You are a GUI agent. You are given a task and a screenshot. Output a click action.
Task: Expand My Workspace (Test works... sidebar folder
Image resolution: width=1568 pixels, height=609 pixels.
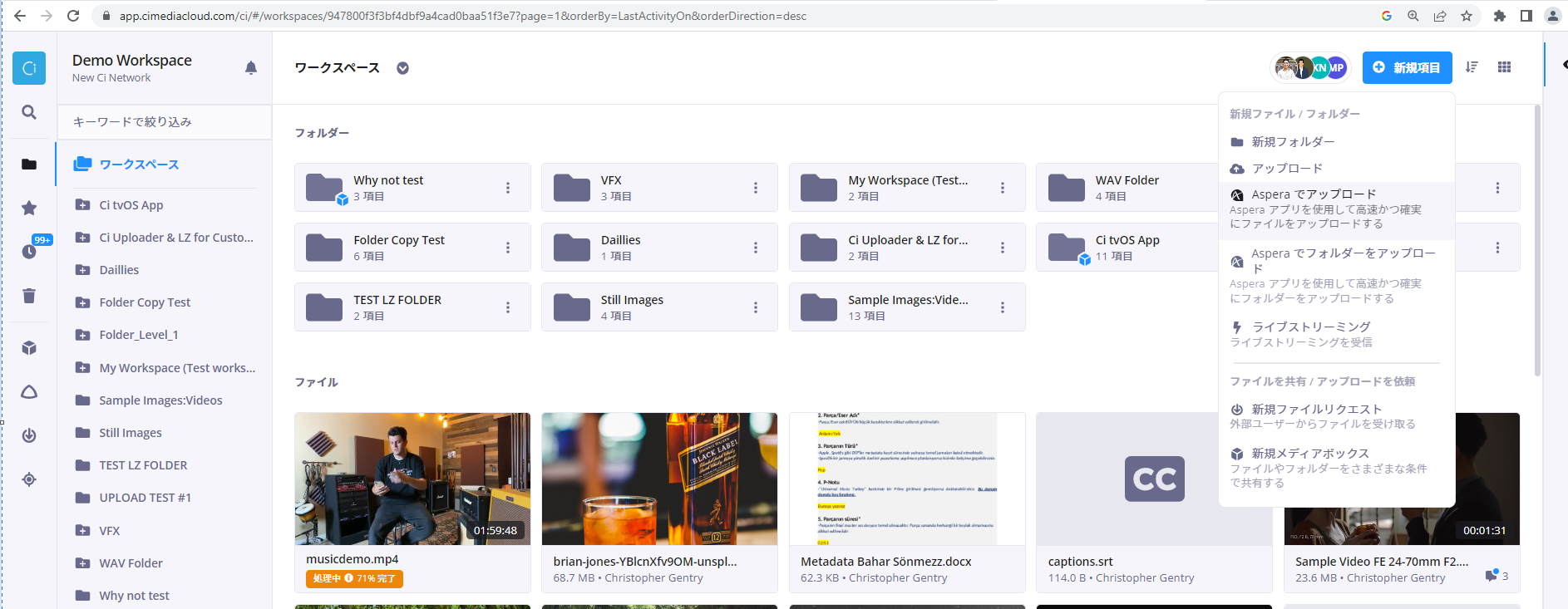click(x=82, y=368)
